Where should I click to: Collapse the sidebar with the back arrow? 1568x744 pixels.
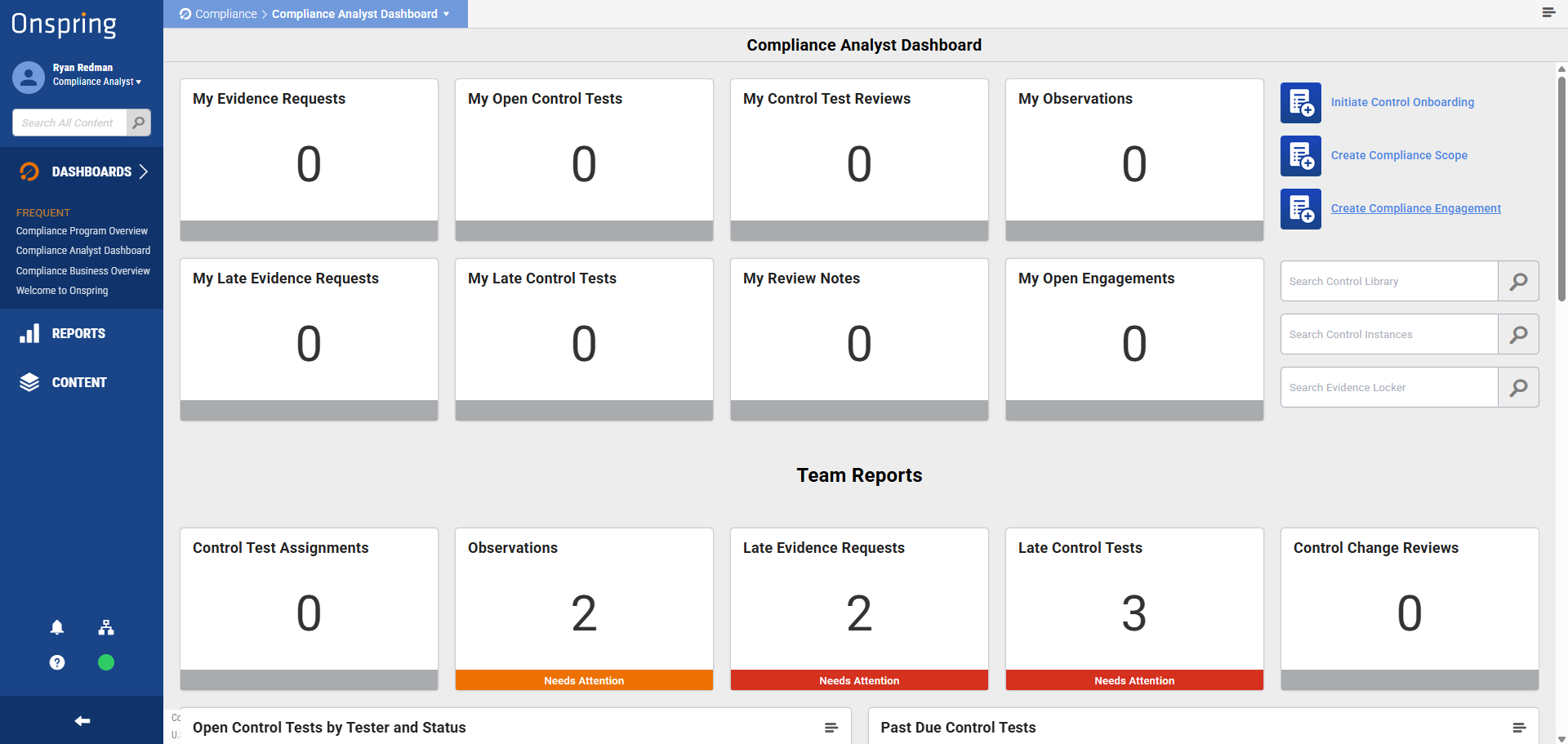(x=82, y=720)
